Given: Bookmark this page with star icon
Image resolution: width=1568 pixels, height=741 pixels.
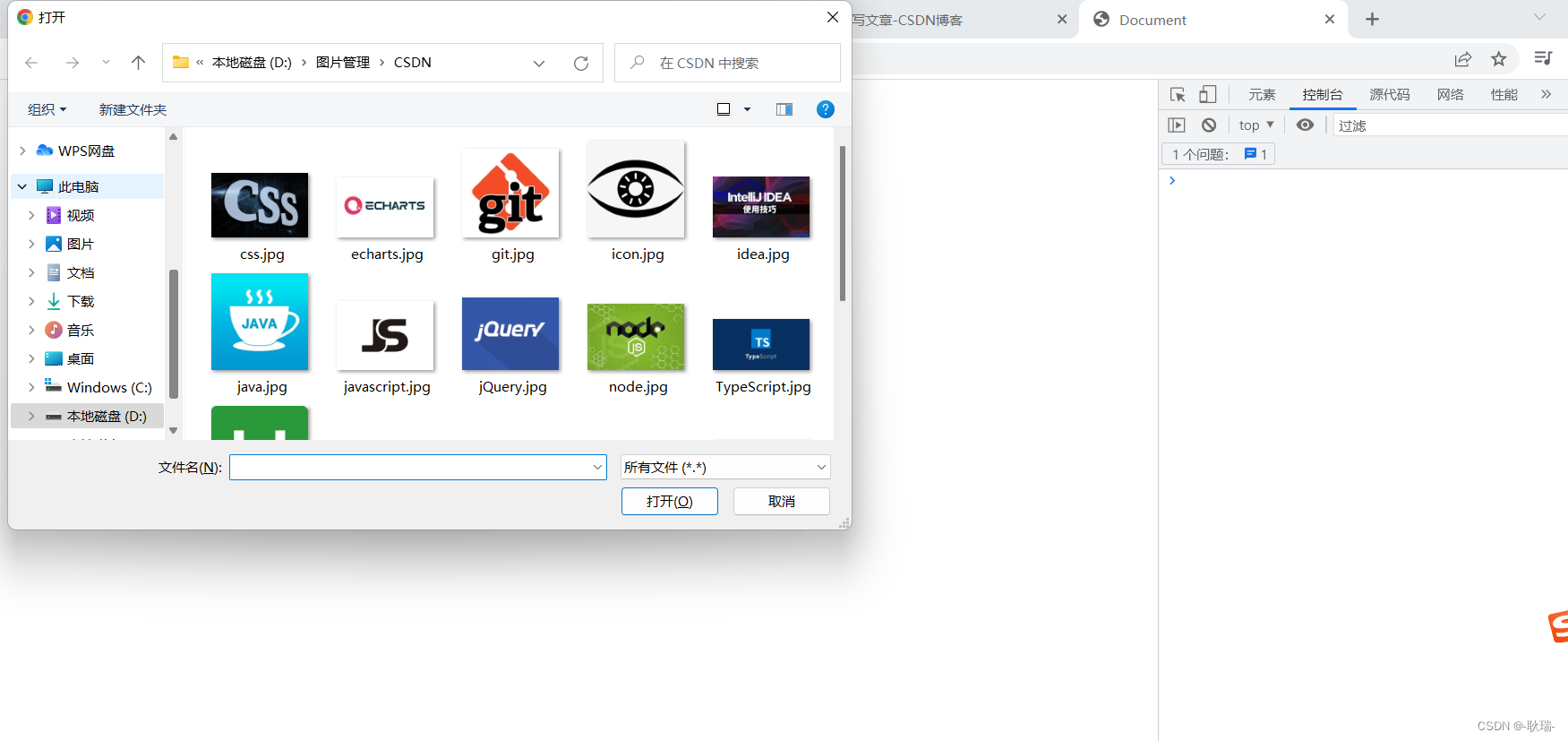Looking at the screenshot, I should coord(1499,59).
